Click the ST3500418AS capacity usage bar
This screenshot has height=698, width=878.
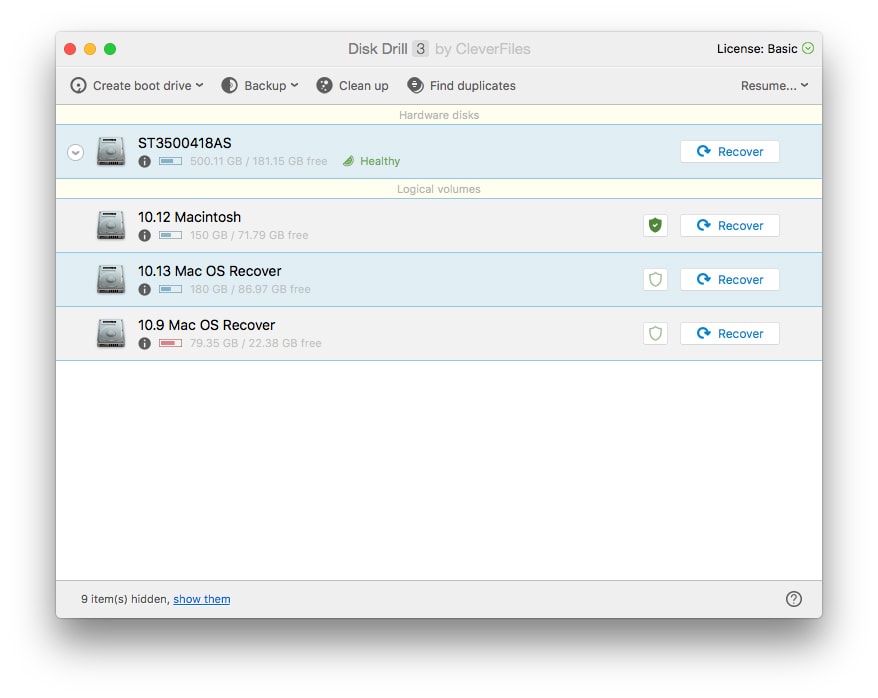tap(170, 161)
